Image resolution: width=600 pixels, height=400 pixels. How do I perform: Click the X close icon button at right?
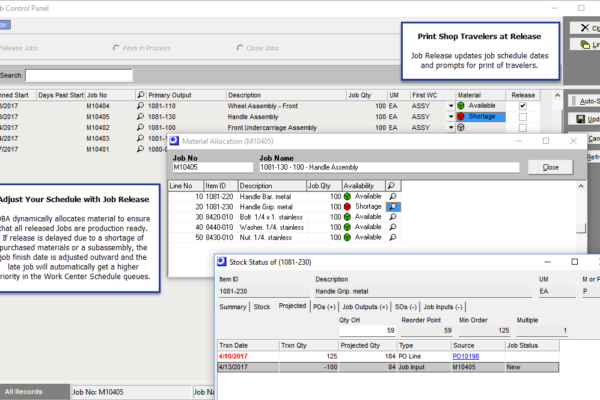click(585, 28)
